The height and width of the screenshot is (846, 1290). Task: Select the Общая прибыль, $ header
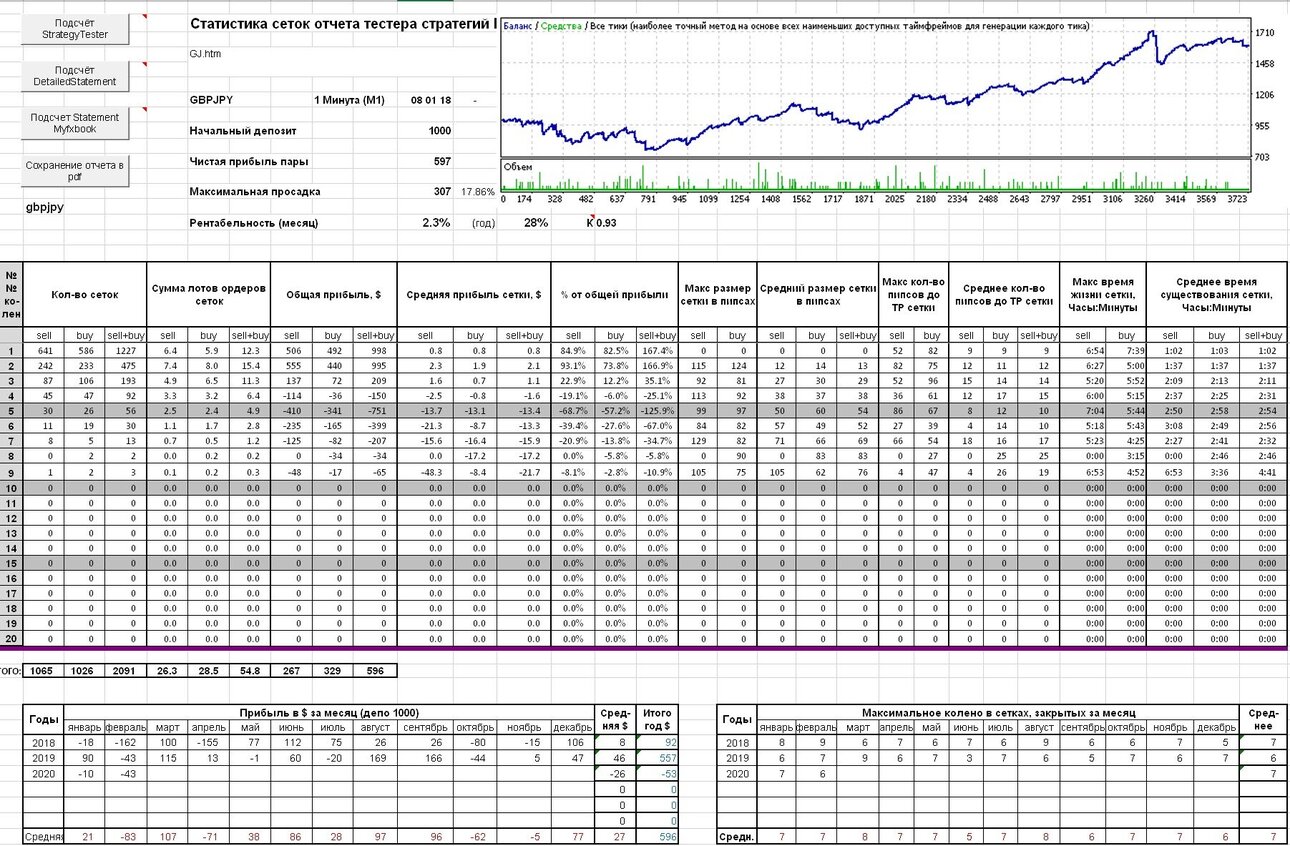[334, 295]
